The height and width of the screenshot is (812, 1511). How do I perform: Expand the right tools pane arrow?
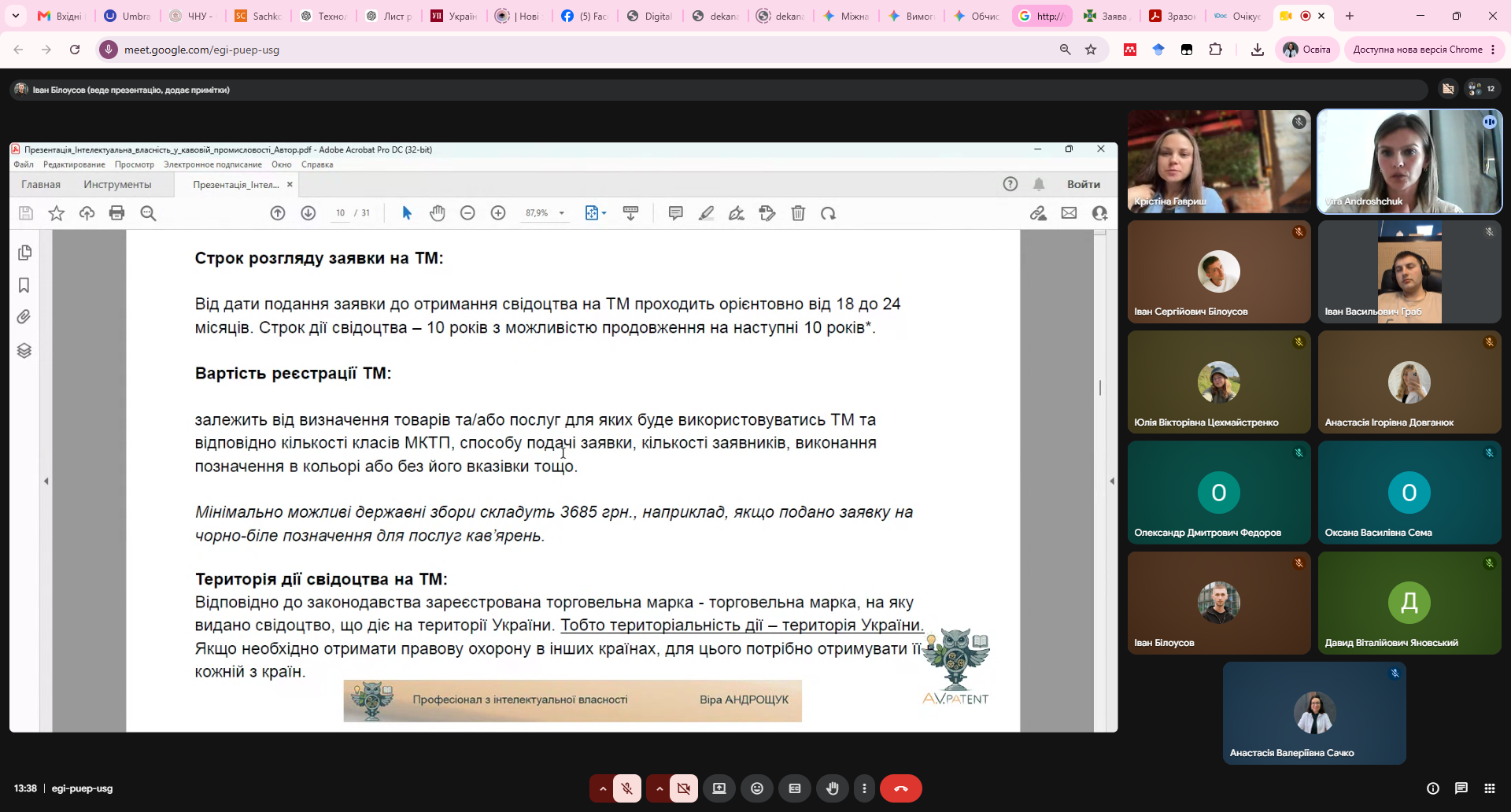pos(1111,481)
